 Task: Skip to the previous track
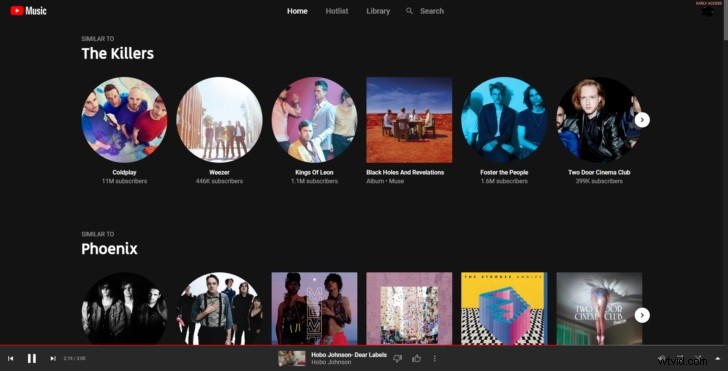(11, 358)
